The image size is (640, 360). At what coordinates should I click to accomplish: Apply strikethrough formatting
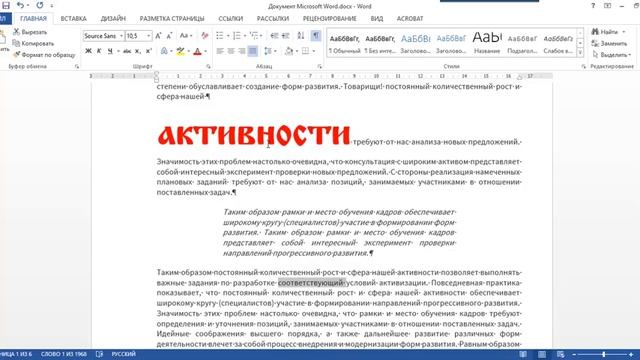point(127,51)
